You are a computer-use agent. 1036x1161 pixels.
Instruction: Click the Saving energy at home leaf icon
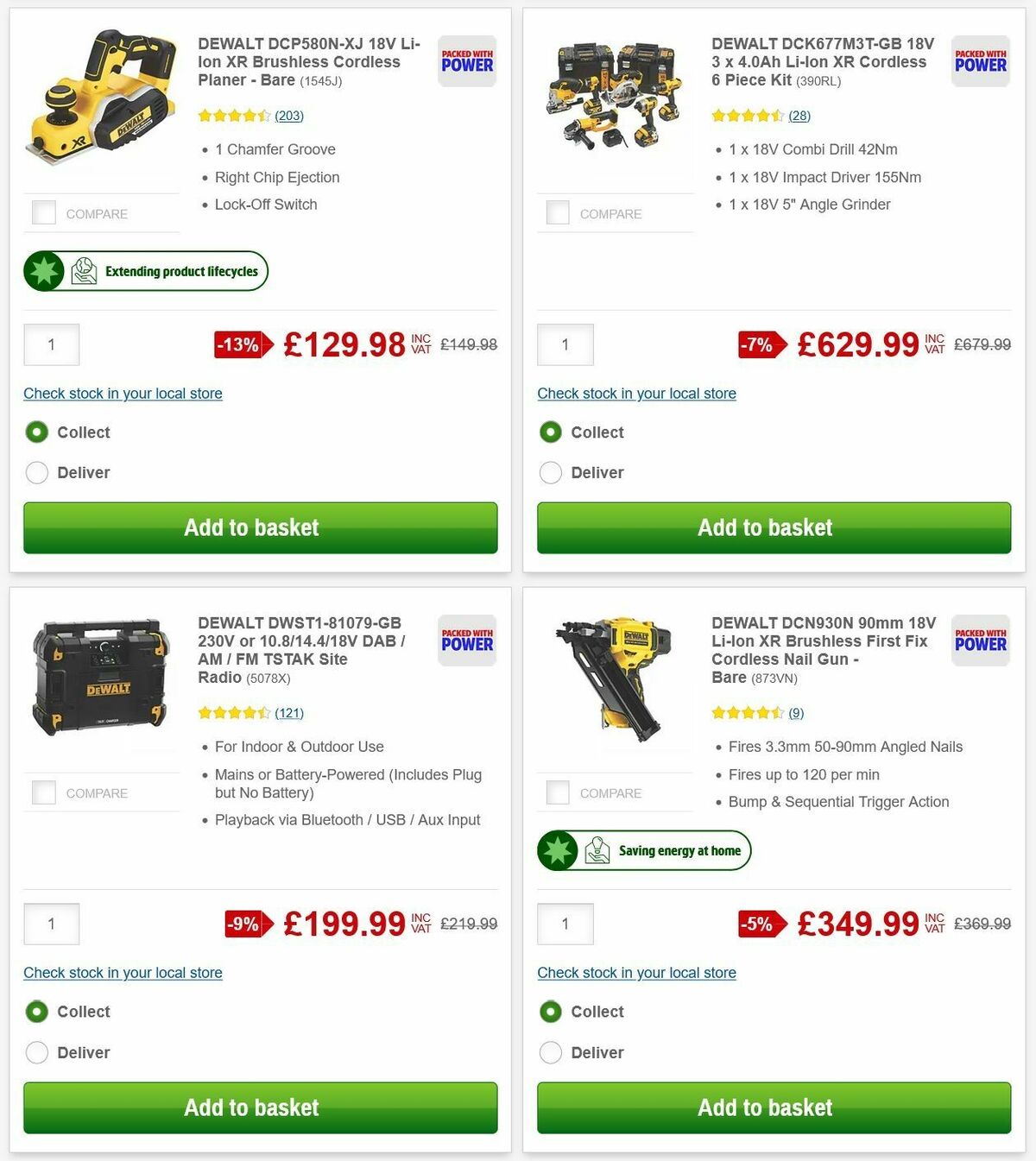[x=599, y=850]
